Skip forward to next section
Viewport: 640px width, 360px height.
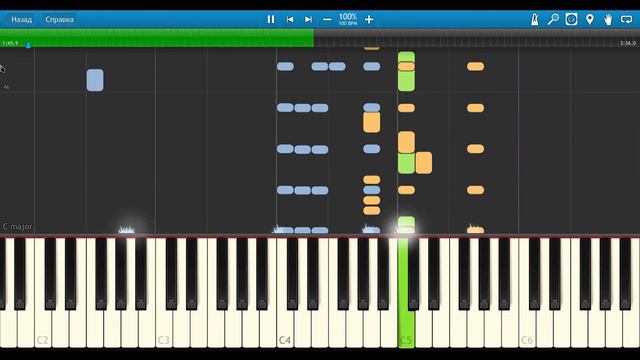[308, 19]
